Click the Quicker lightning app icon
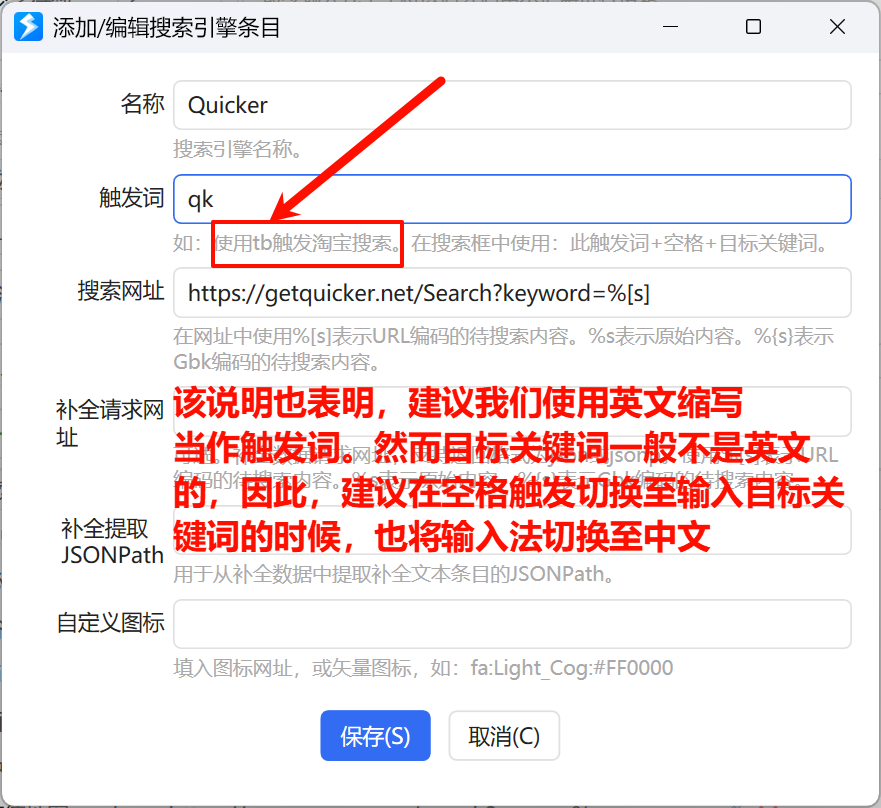 click(28, 27)
